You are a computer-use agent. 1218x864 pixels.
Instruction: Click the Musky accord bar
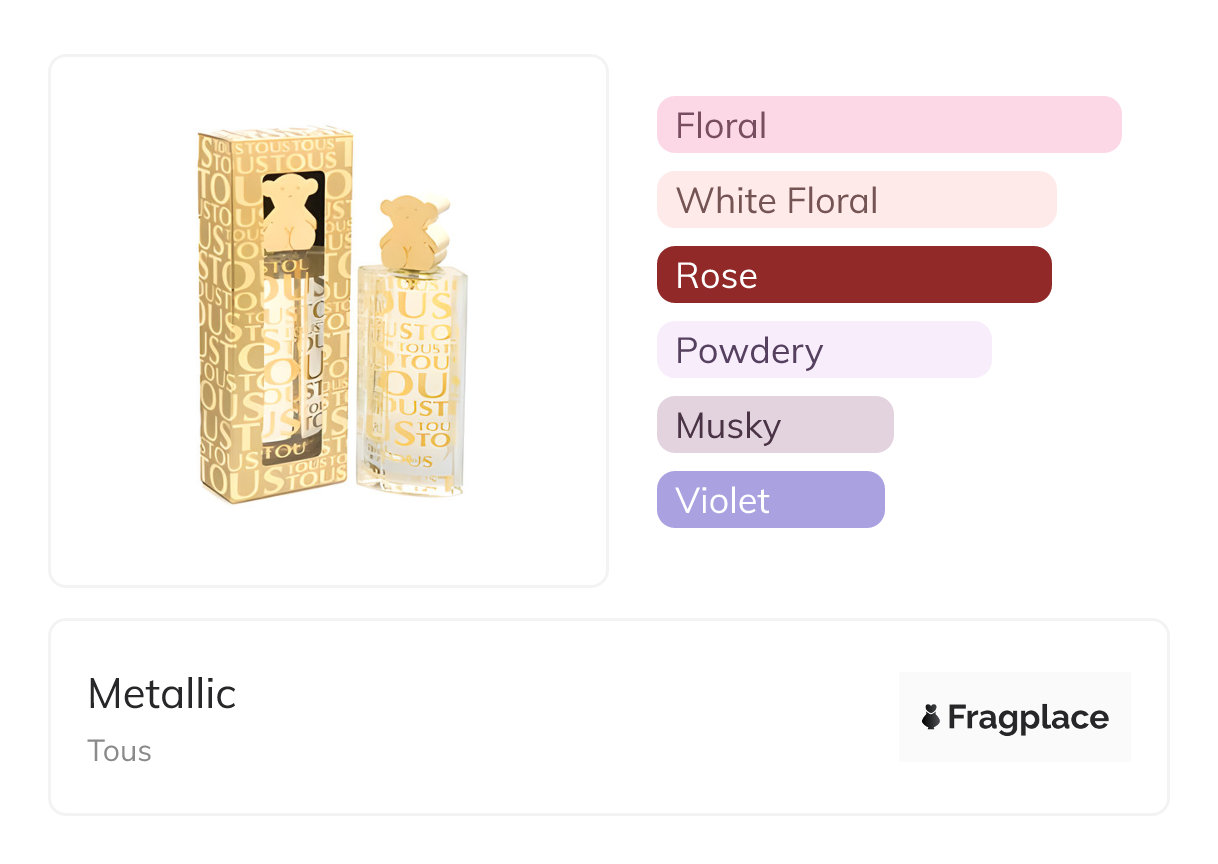coord(774,425)
